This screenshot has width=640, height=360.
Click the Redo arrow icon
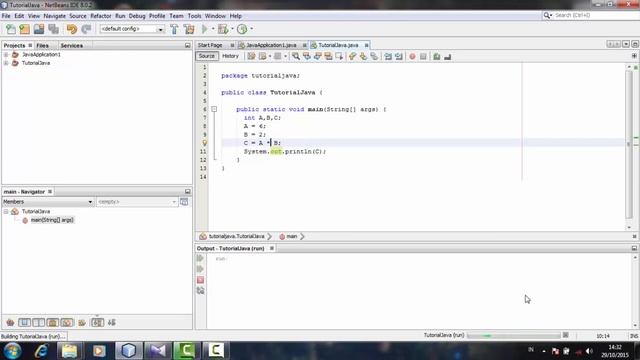click(86, 29)
